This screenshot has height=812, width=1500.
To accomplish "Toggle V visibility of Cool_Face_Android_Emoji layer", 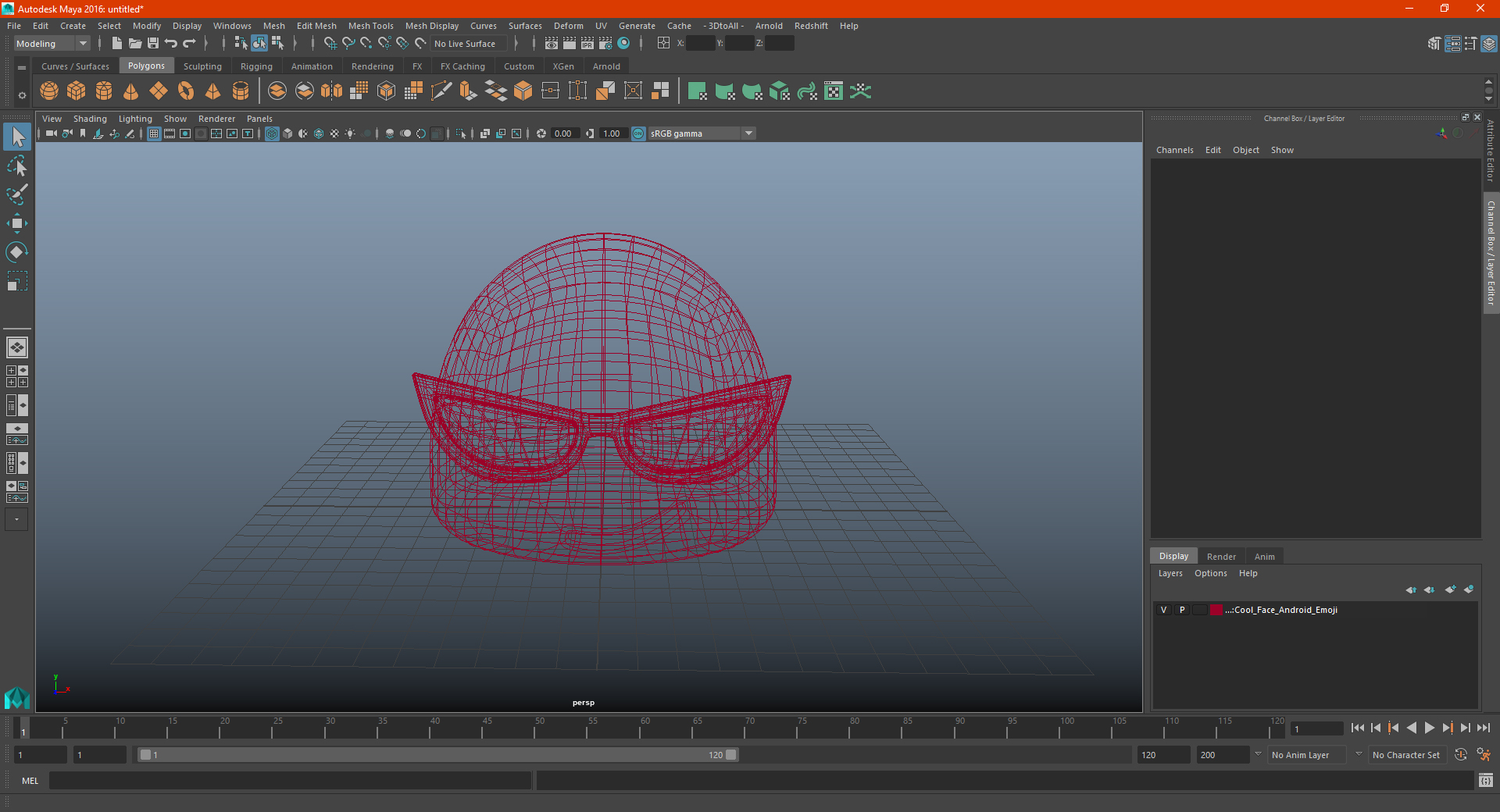I will click(1164, 610).
